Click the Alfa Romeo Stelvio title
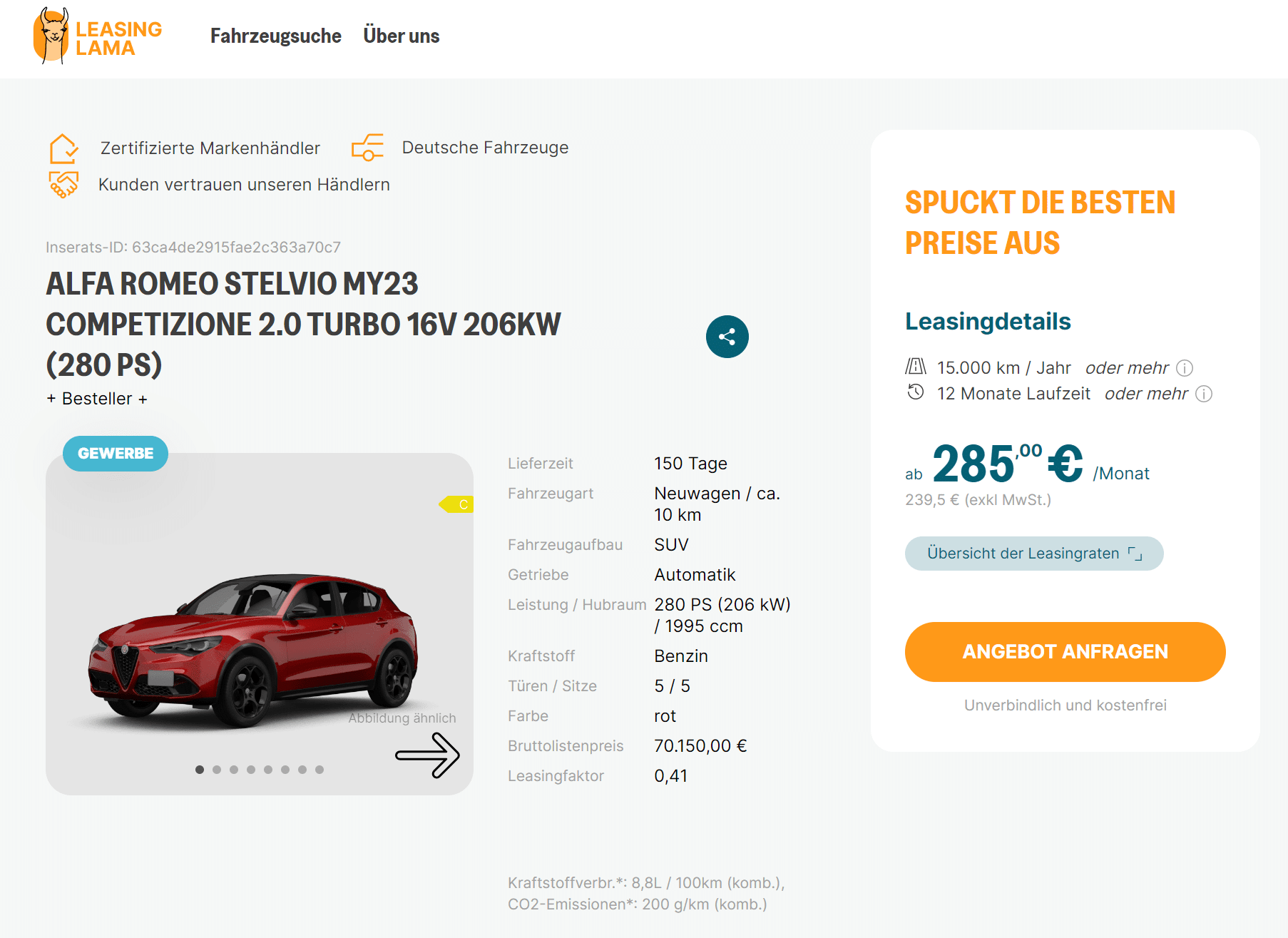Screen dimensions: 1288x938 [x=303, y=325]
